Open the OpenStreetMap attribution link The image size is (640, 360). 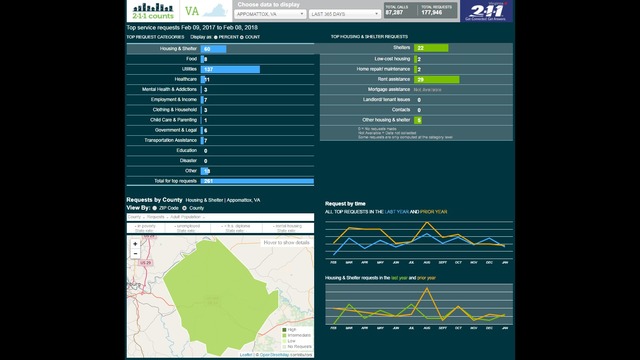pyautogui.click(x=274, y=355)
